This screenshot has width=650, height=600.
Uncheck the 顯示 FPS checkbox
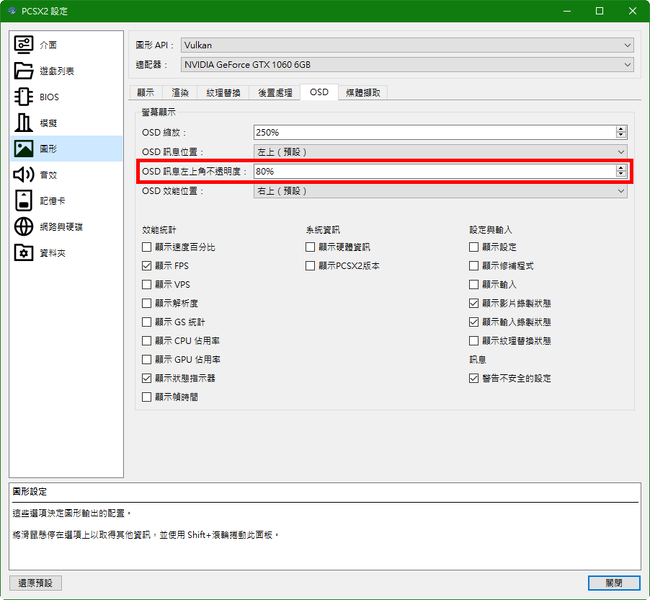(146, 266)
